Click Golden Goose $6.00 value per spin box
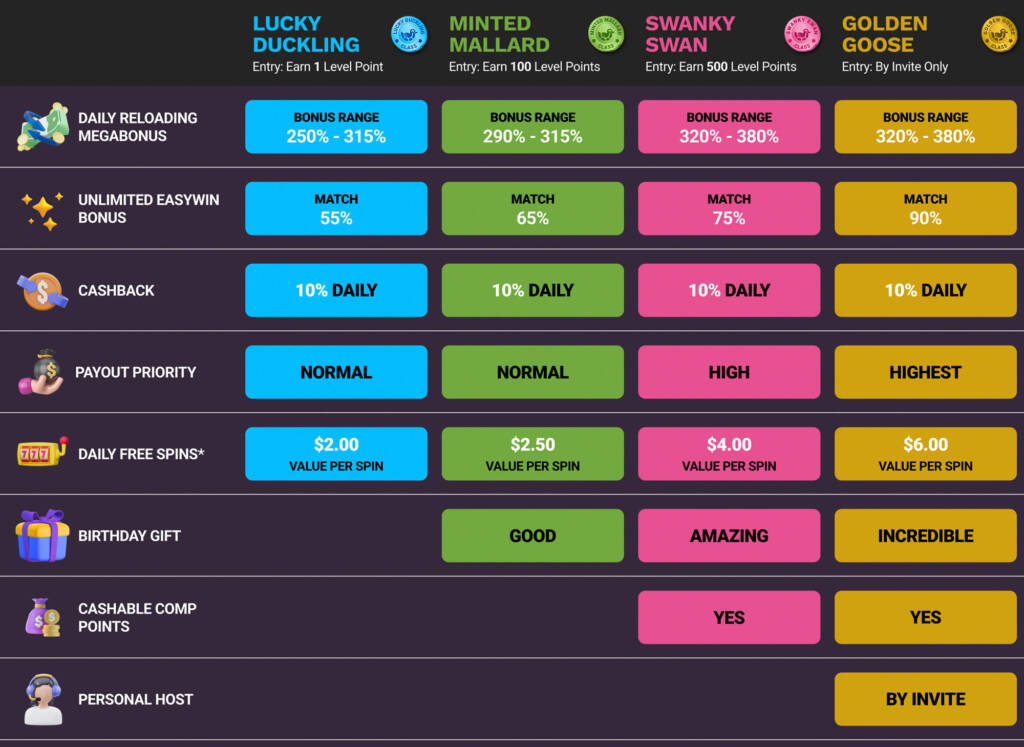The image size is (1024, 747). (x=925, y=454)
